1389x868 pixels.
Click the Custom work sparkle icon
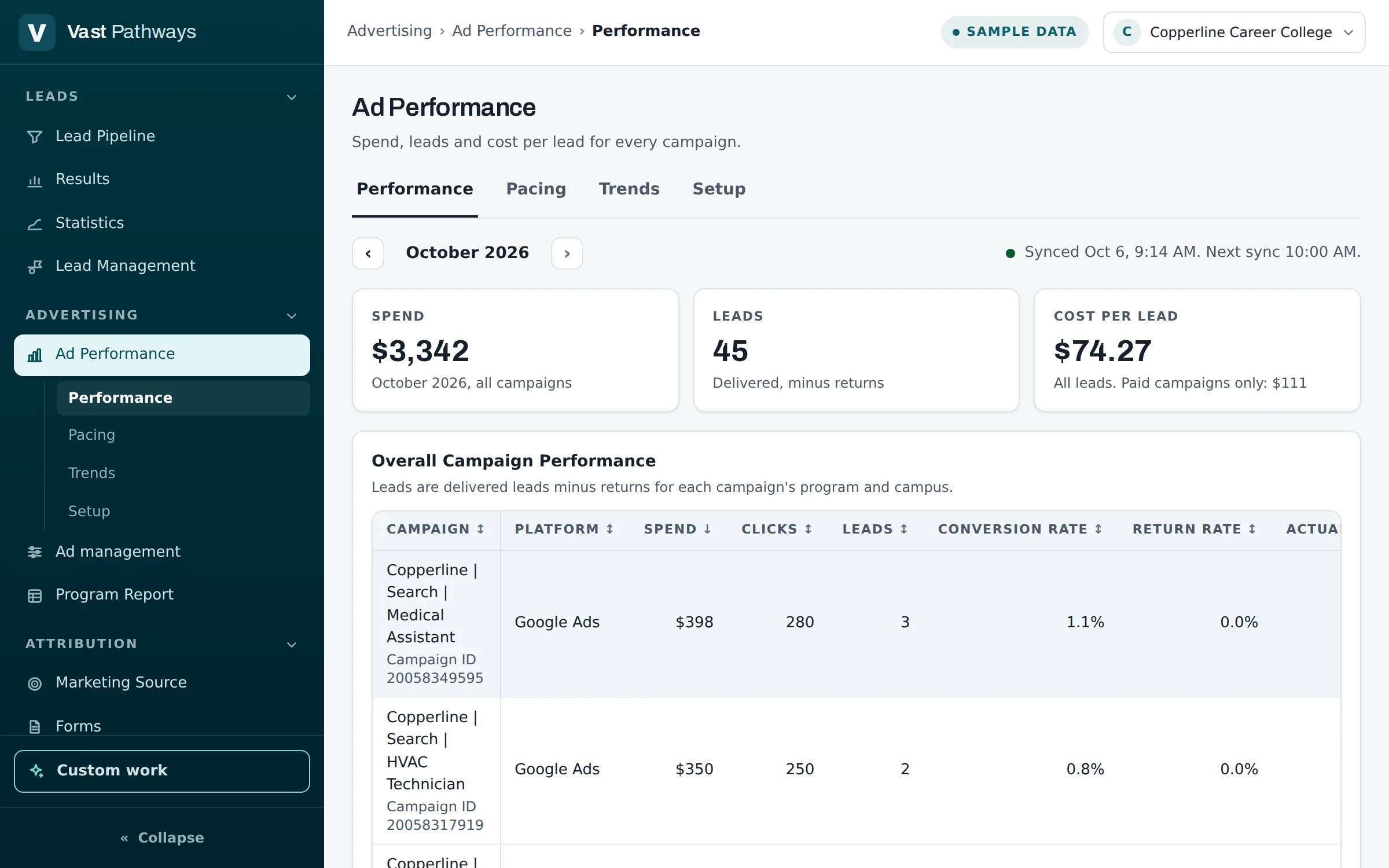pyautogui.click(x=37, y=771)
